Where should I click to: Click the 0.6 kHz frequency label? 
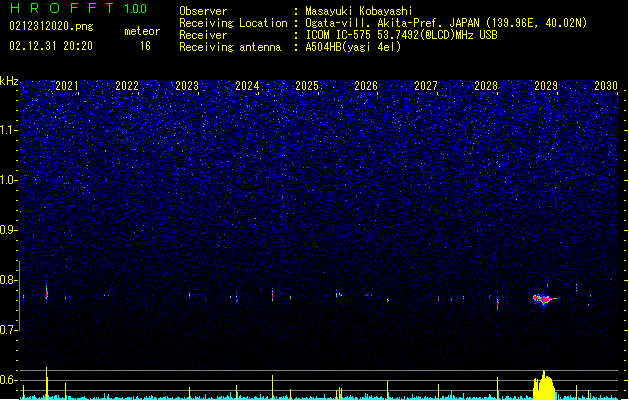pos(9,380)
